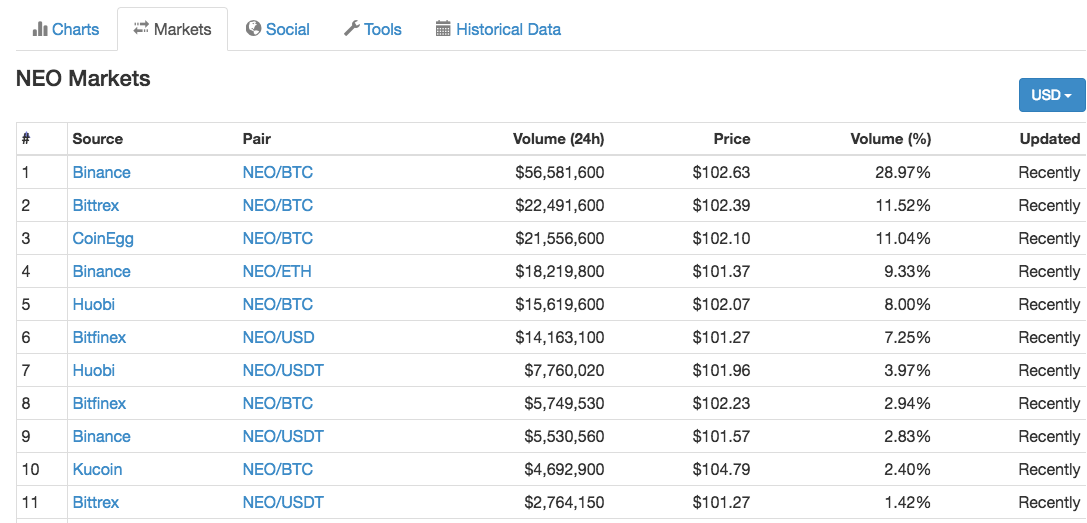
Task: Click the bar chart icon on Charts tab
Action: point(40,29)
